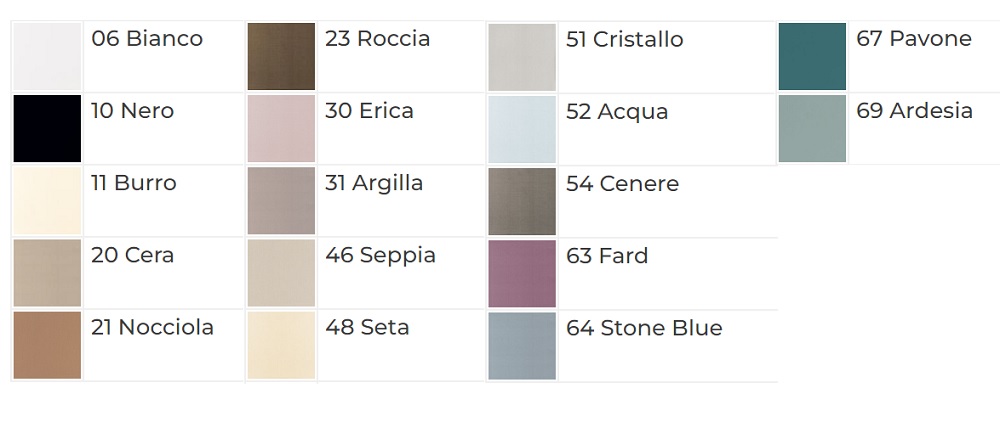Pick the 10 Nero black swatch
The image size is (1000, 422).
click(x=47, y=128)
